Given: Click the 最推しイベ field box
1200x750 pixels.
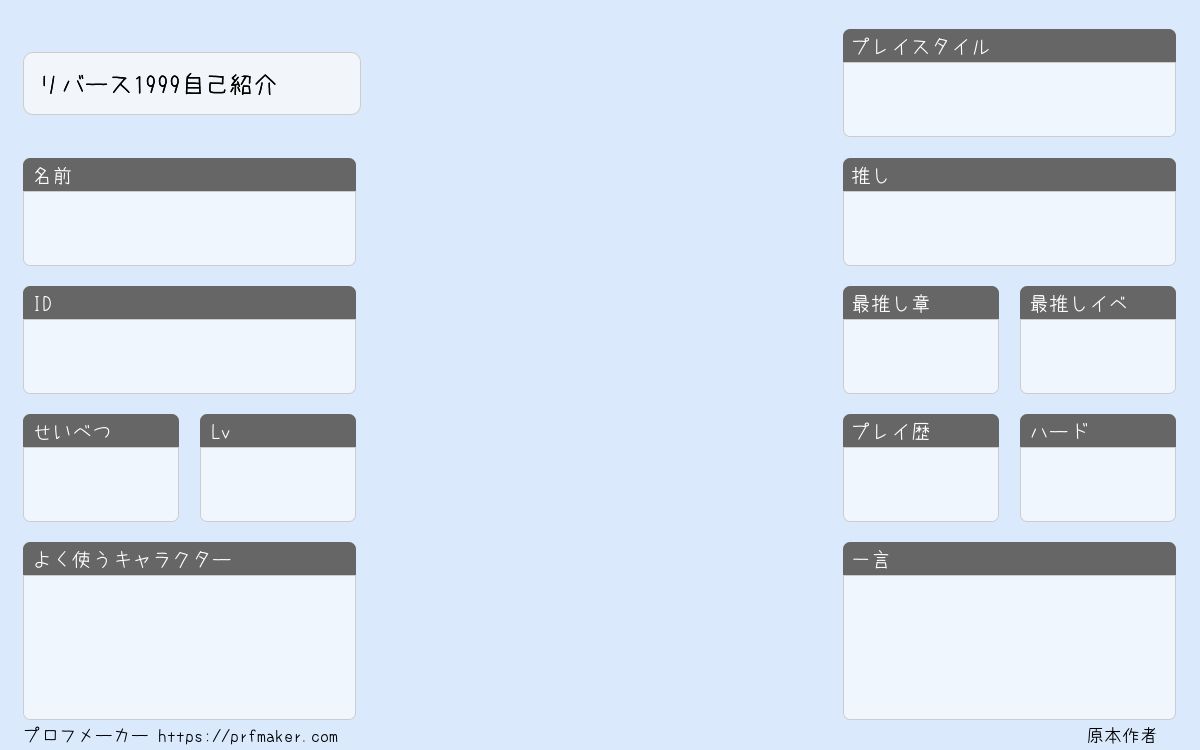Looking at the screenshot, I should (1098, 356).
